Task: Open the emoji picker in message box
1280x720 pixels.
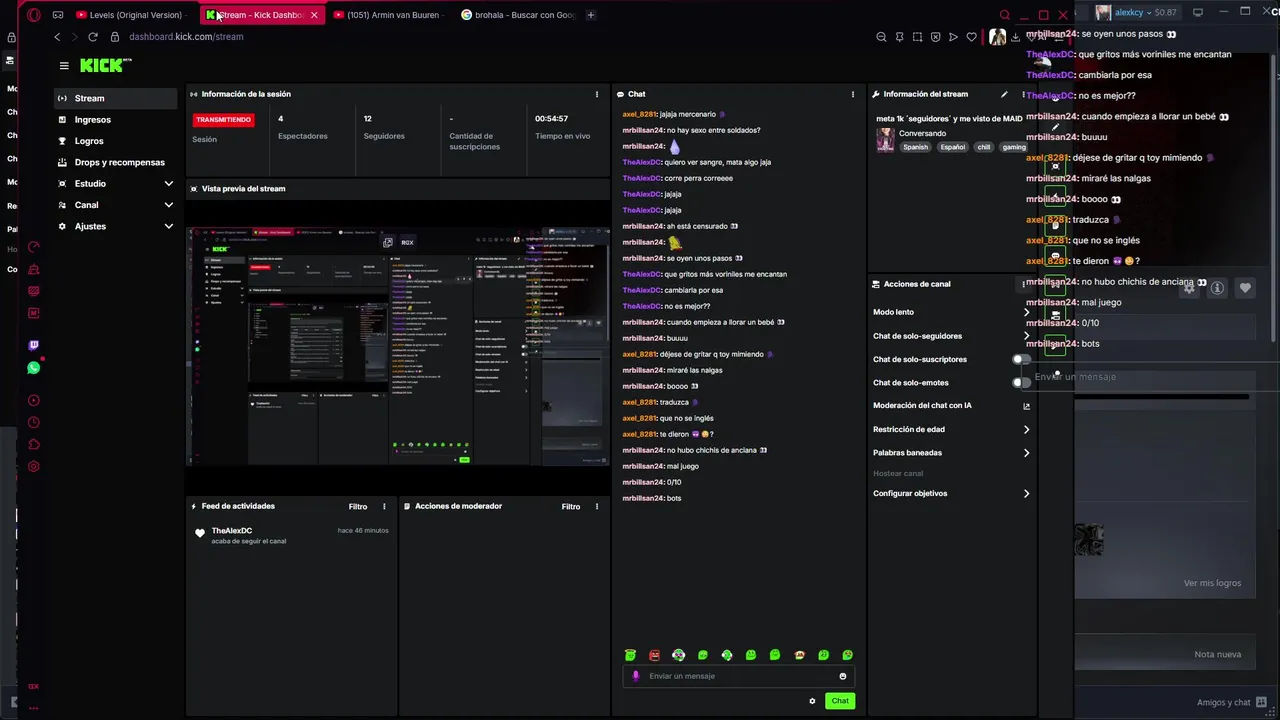Action: pyautogui.click(x=842, y=676)
